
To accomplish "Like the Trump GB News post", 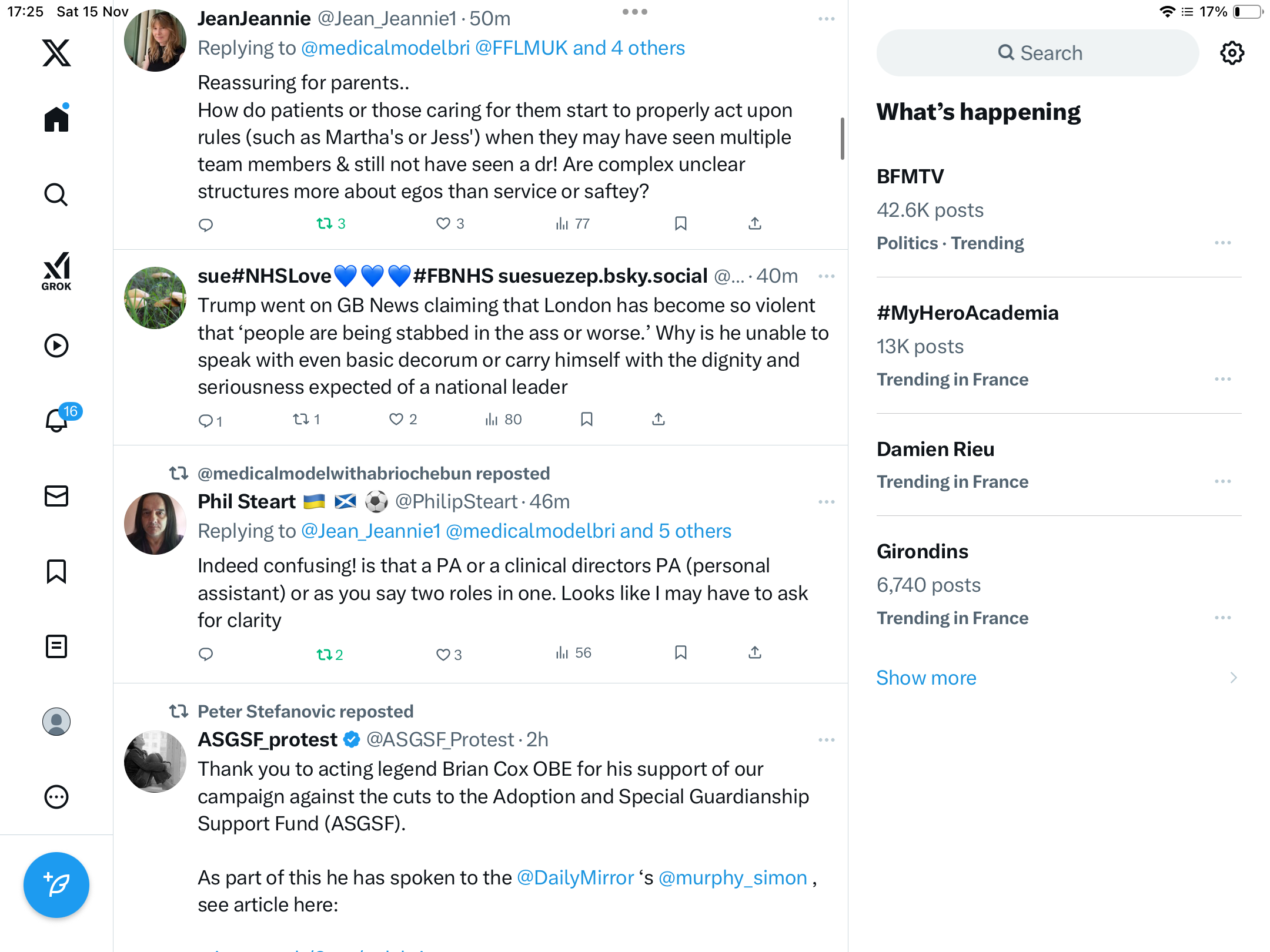I will [x=396, y=420].
